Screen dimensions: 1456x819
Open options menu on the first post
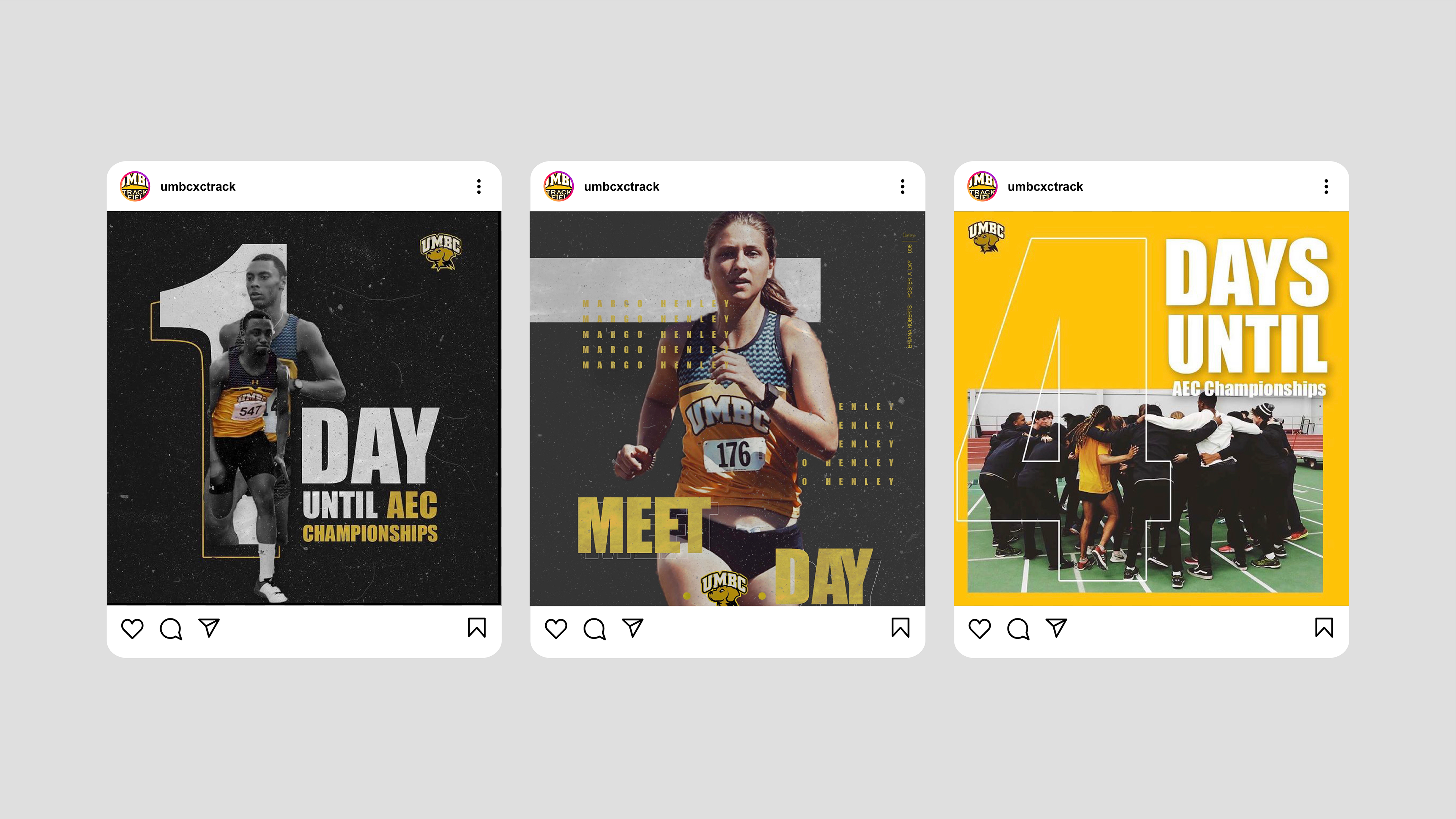click(x=479, y=187)
